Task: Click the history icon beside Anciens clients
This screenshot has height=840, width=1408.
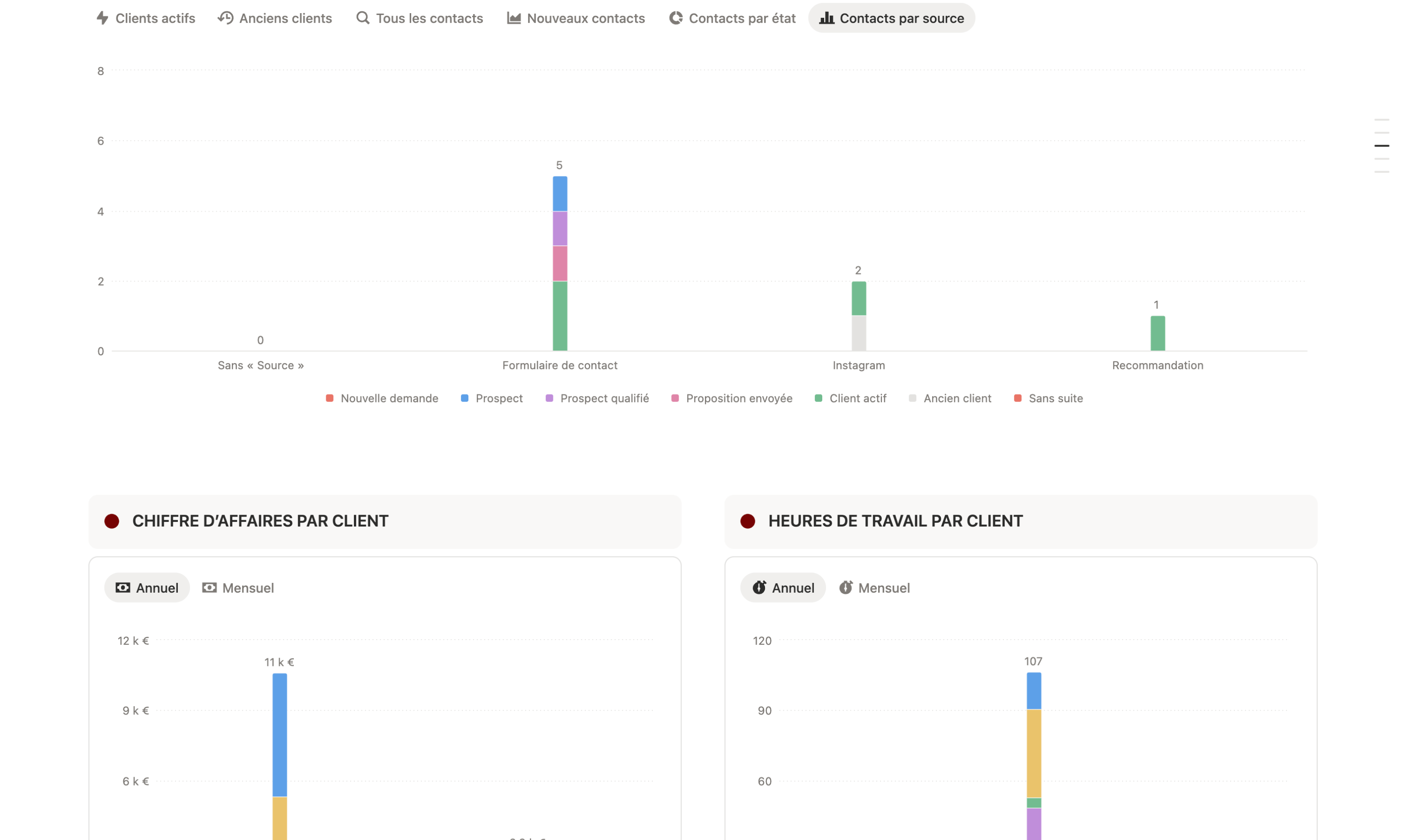Action: (x=225, y=17)
